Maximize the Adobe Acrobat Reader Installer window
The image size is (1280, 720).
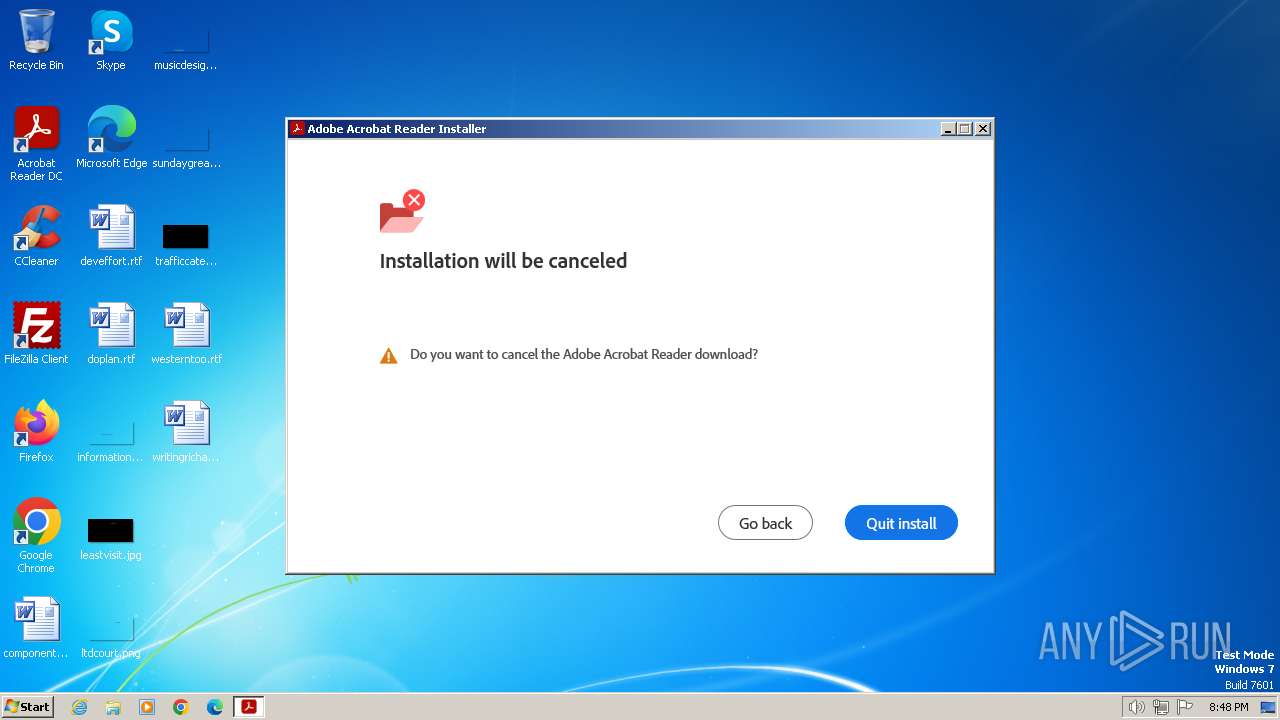click(965, 129)
